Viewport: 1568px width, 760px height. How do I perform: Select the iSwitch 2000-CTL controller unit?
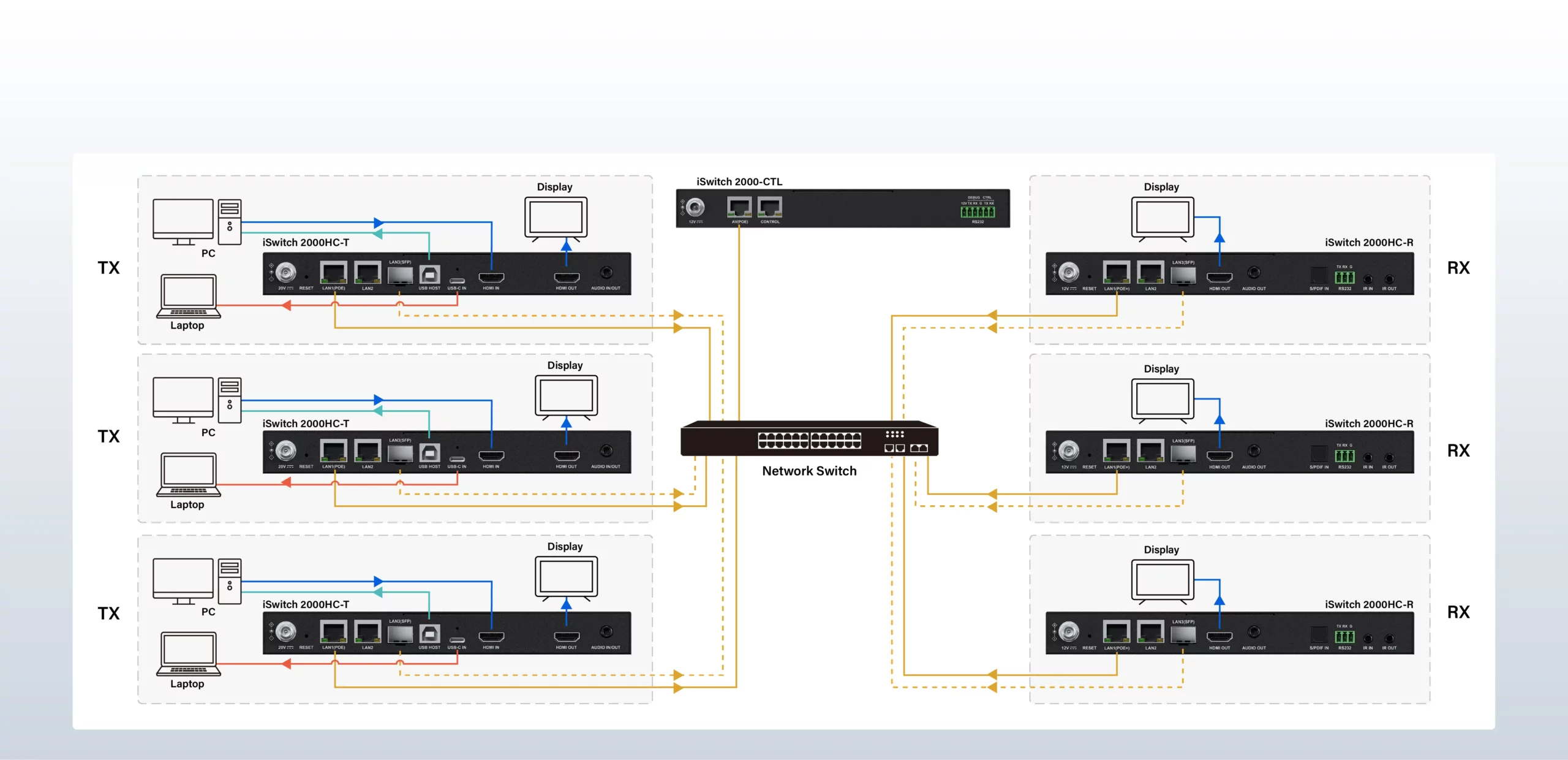coord(843,208)
